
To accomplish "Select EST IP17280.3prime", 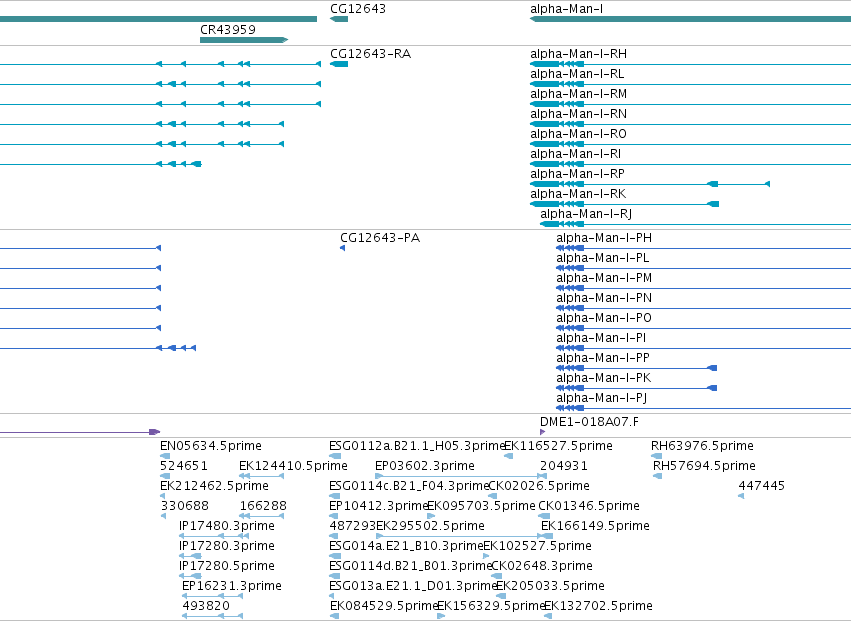I will 226,546.
